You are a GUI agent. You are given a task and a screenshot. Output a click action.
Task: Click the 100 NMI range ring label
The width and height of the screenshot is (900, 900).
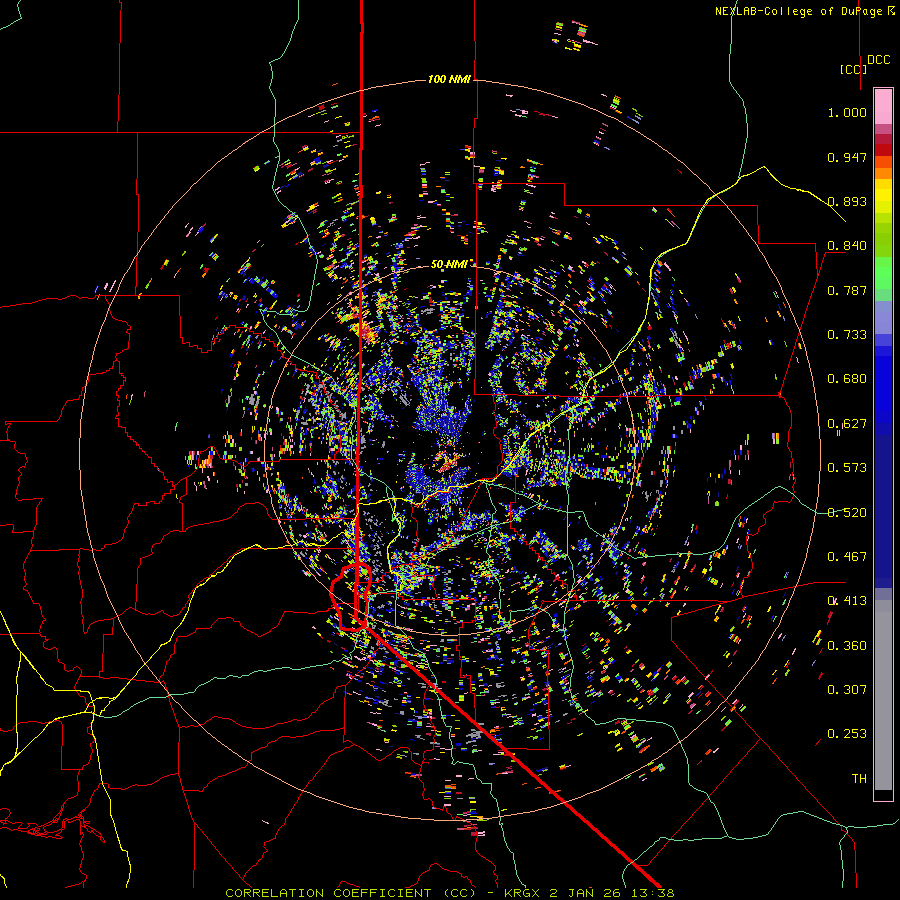tap(449, 79)
